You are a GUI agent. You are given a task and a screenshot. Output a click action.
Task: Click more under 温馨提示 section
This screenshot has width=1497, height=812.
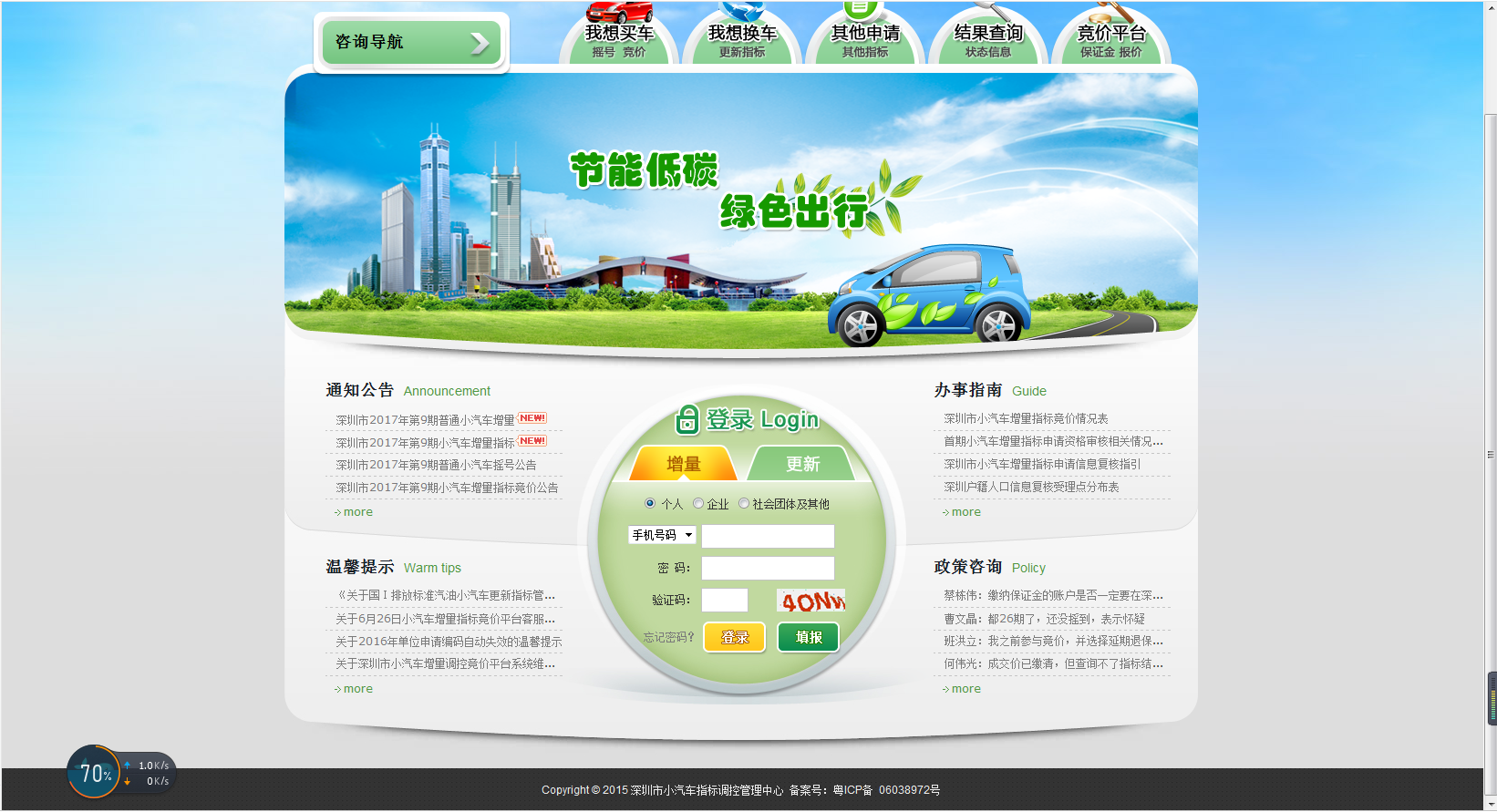(x=354, y=689)
